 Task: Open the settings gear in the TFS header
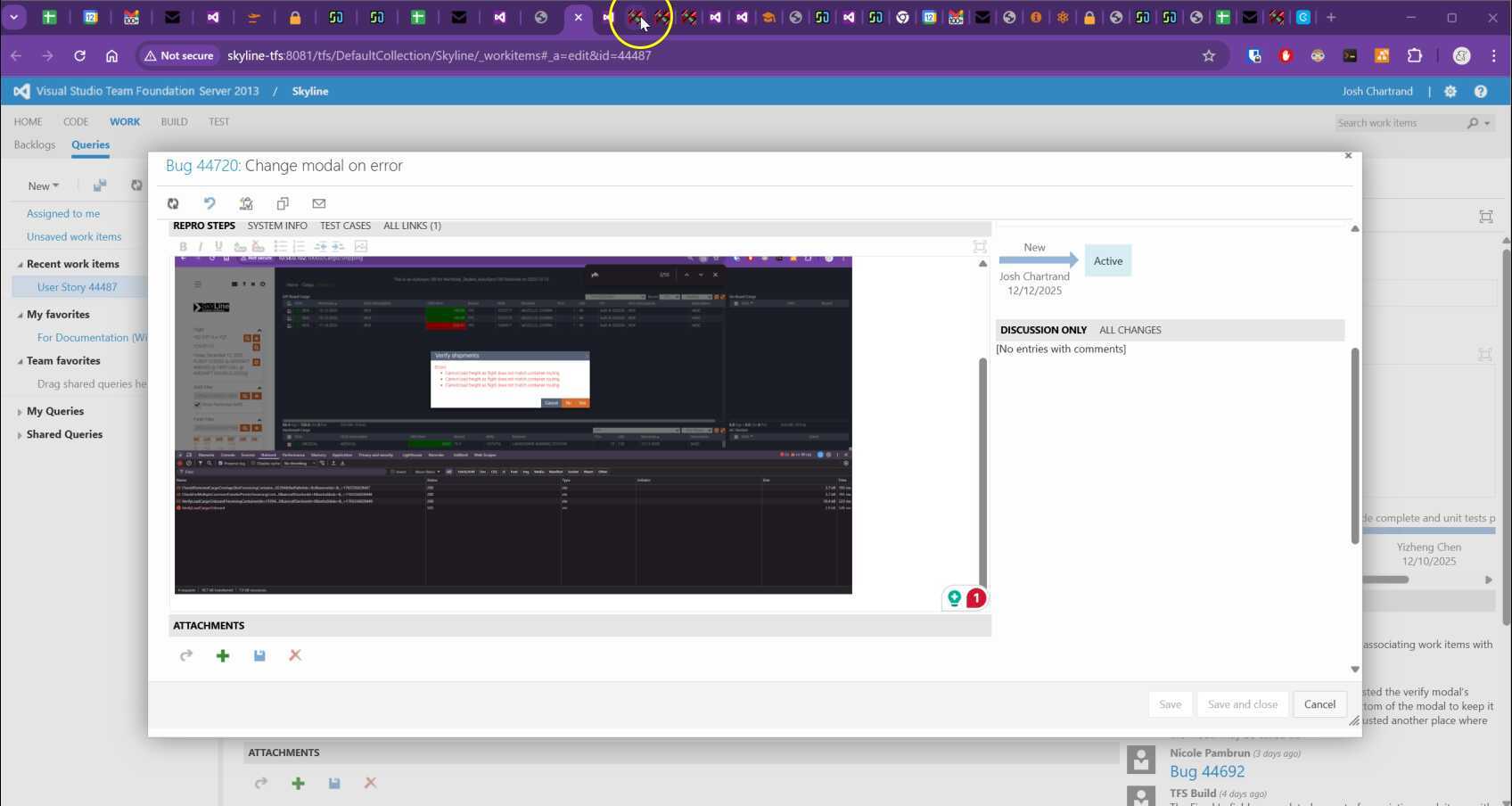pos(1450,92)
